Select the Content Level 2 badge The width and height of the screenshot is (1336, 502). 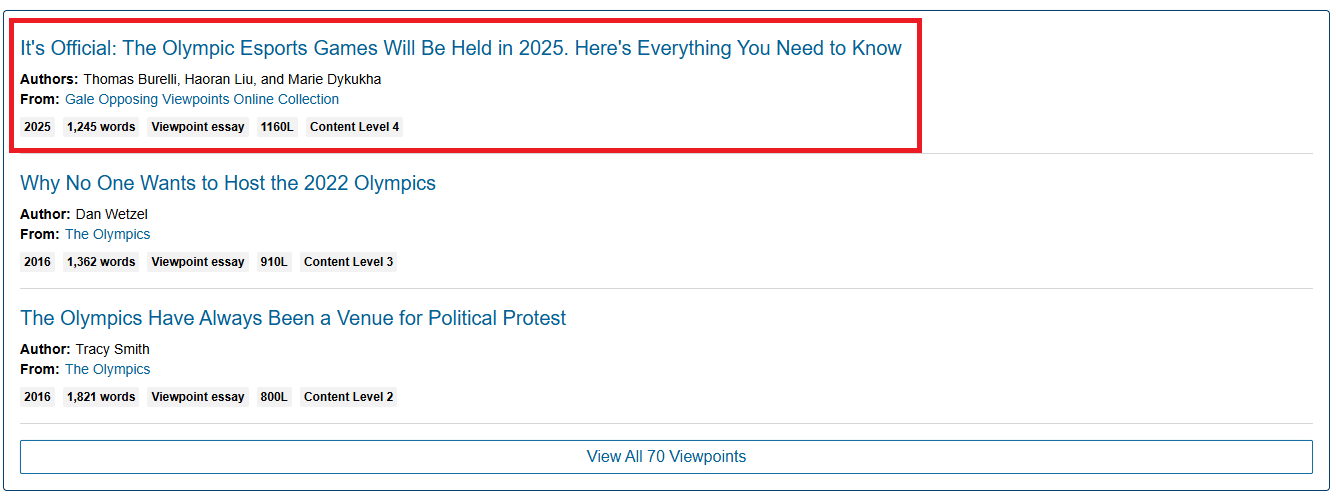point(348,397)
